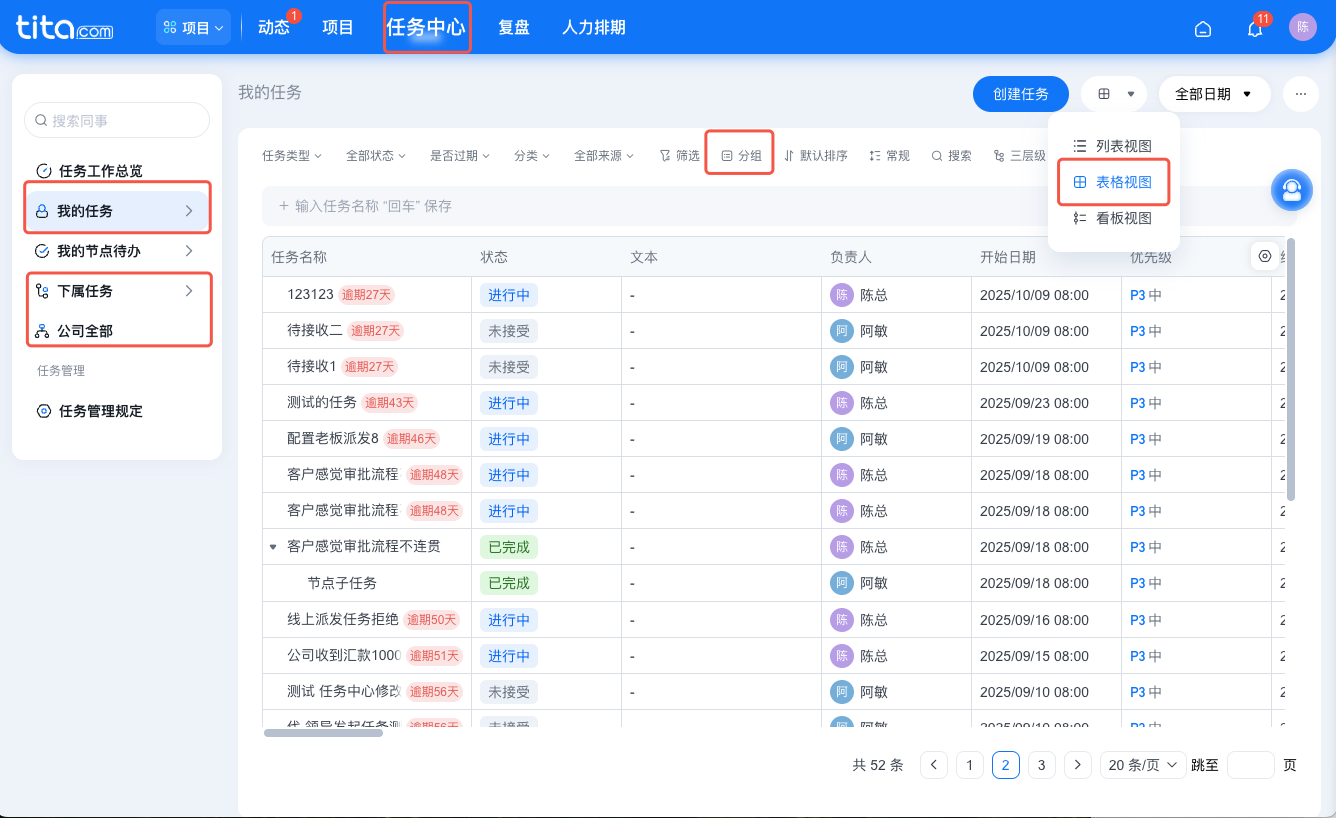This screenshot has height=818, width=1336.
Task: Click the 创建任务 button
Action: click(1020, 93)
